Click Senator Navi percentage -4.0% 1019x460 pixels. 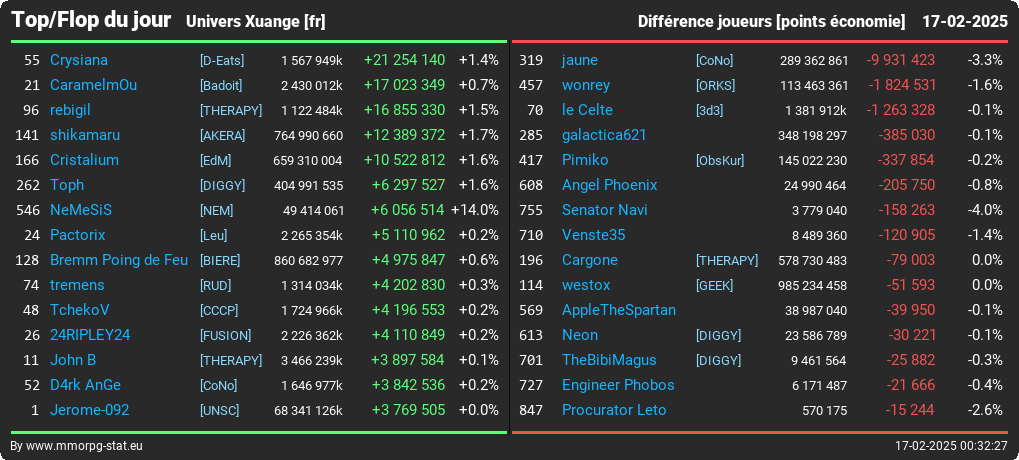pyautogui.click(x=985, y=210)
